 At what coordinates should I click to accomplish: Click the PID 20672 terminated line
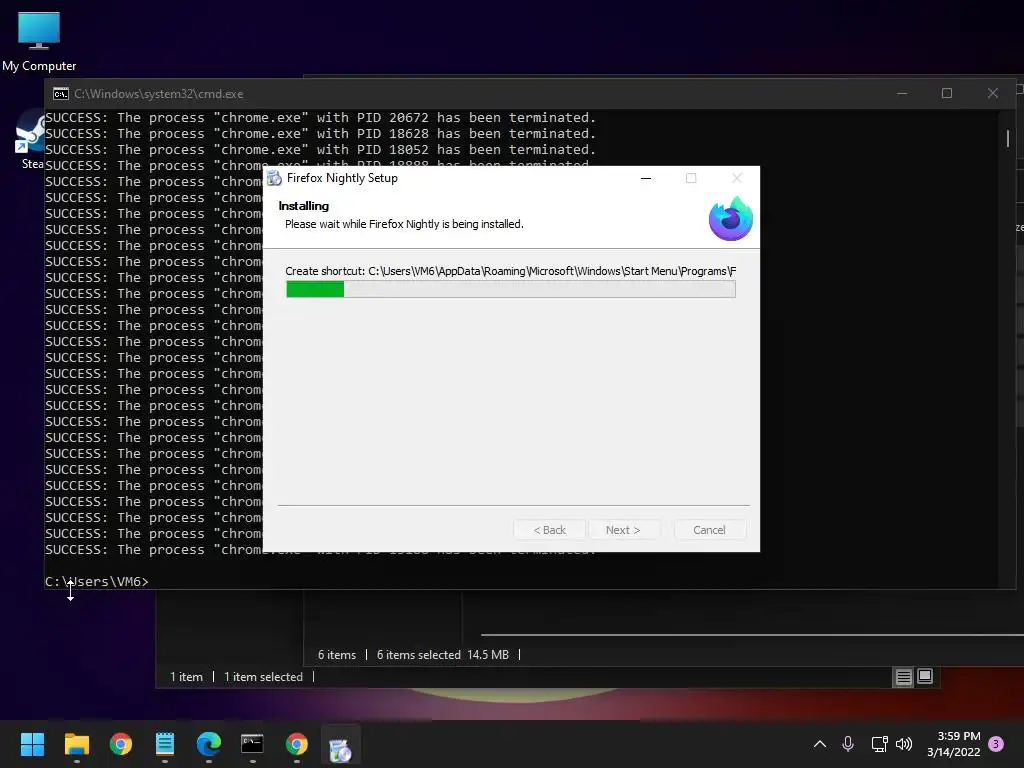coord(320,118)
